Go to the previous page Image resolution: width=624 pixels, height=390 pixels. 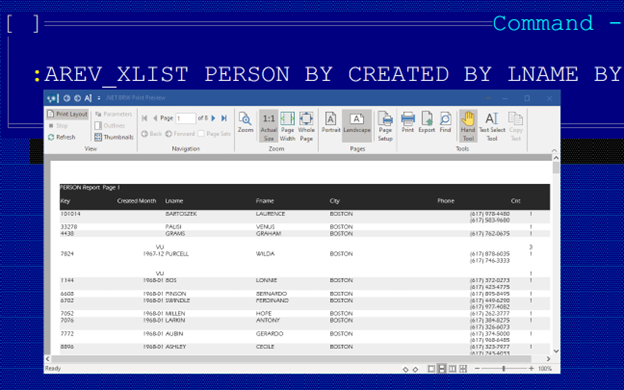click(x=155, y=118)
